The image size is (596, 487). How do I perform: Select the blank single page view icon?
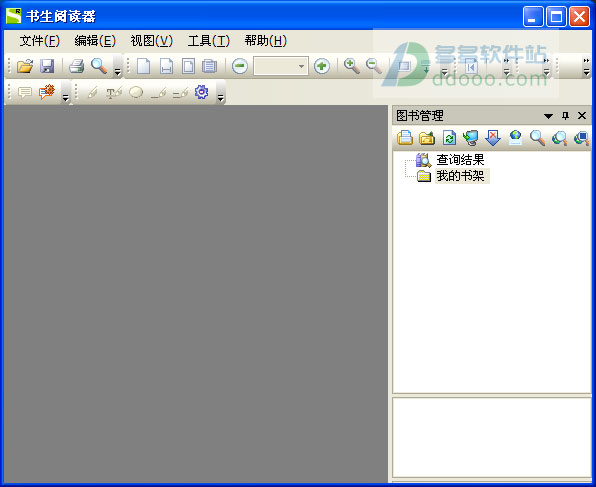(143, 66)
